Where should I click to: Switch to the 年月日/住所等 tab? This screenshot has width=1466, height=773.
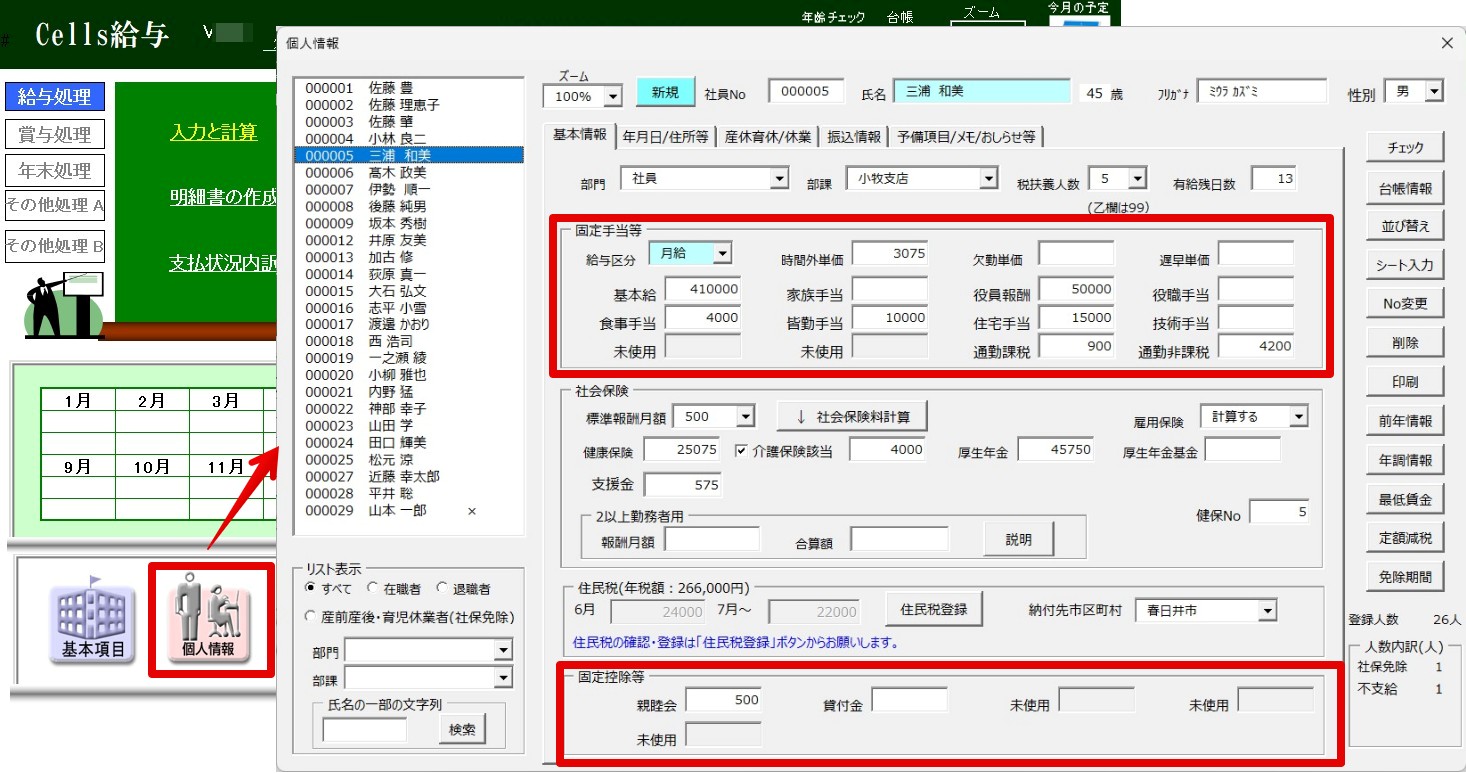[666, 137]
